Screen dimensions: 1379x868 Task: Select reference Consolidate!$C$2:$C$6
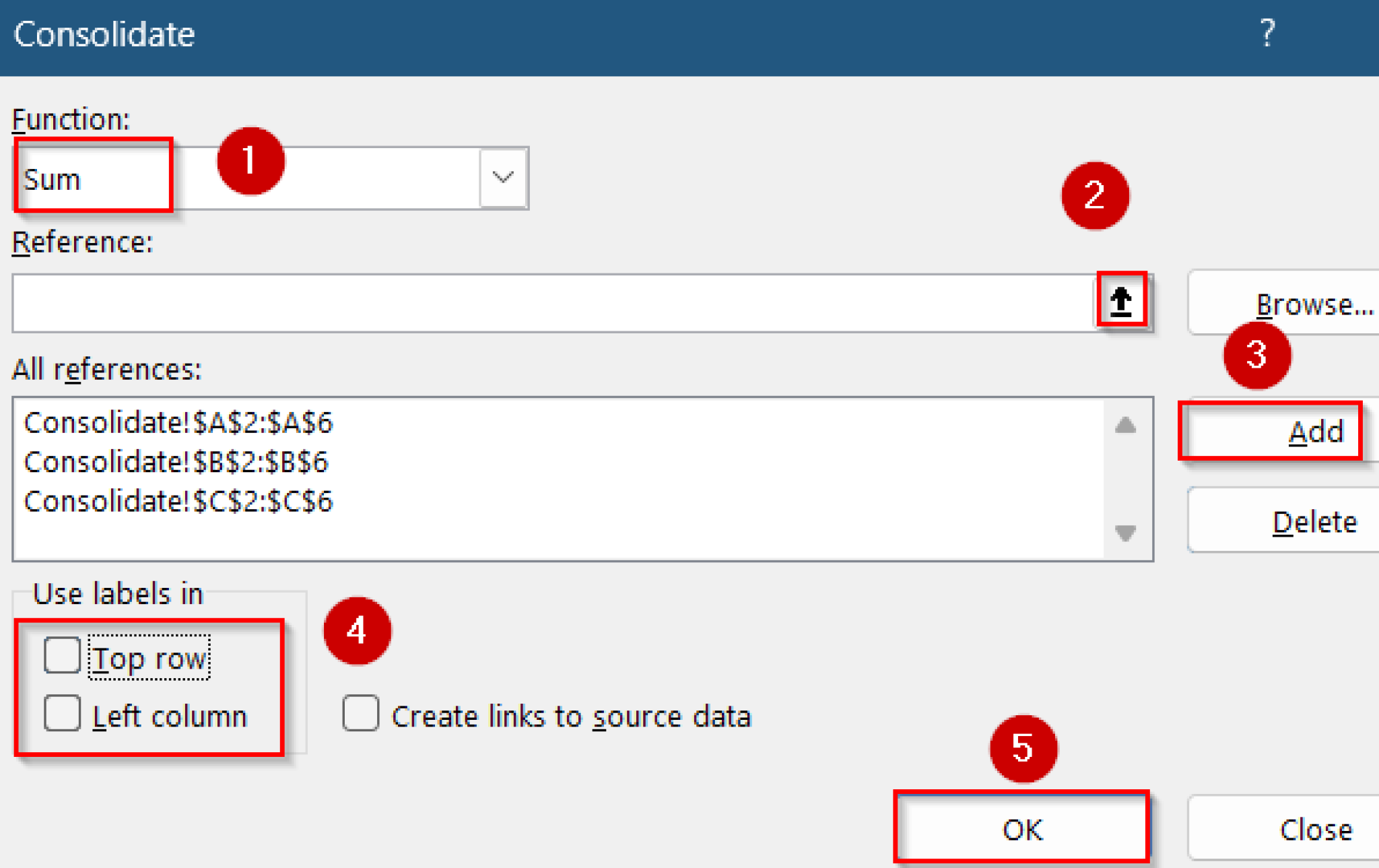pos(178,502)
